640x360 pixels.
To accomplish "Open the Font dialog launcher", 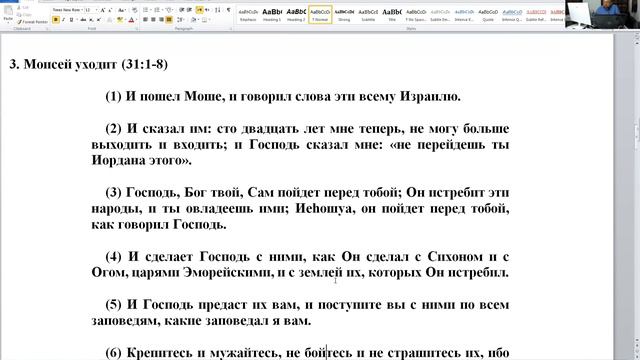I will click(137, 28).
